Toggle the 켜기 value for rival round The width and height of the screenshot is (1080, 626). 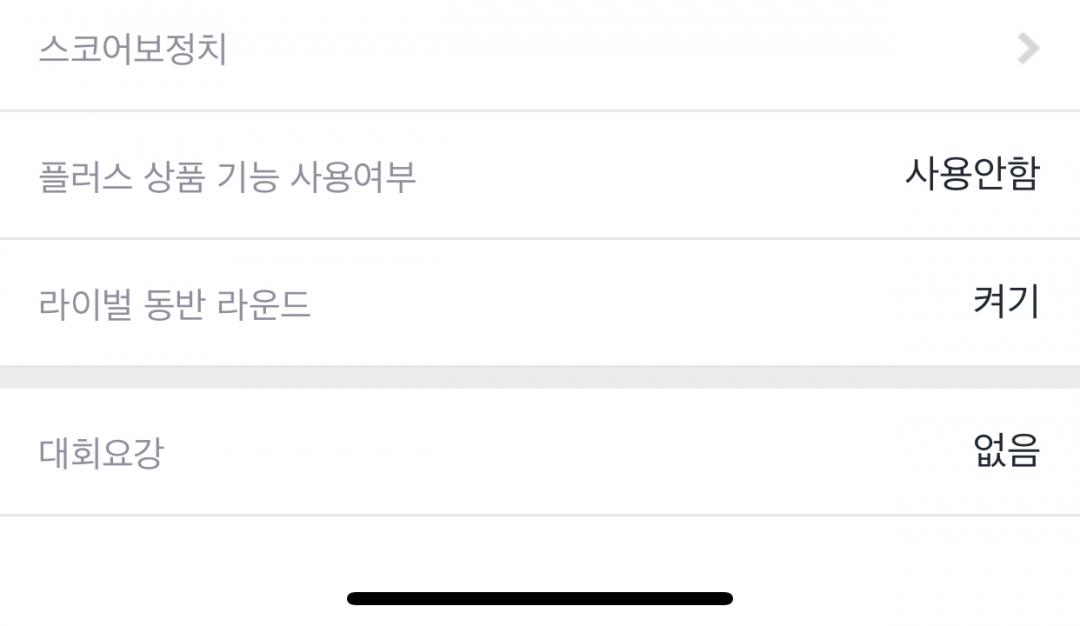point(1006,301)
